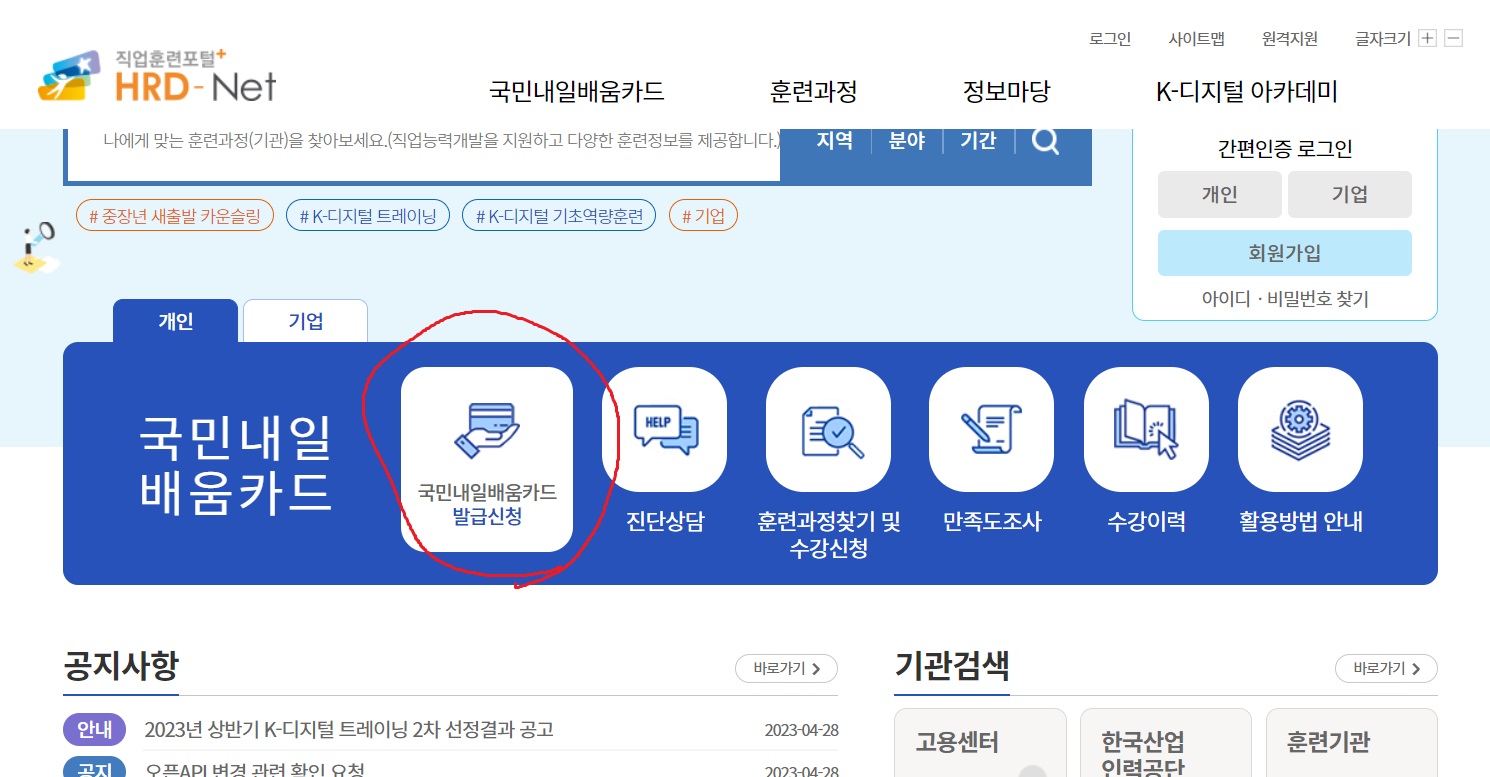This screenshot has height=777, width=1490.
Task: Increase font size with plus icon
Action: coord(1427,39)
